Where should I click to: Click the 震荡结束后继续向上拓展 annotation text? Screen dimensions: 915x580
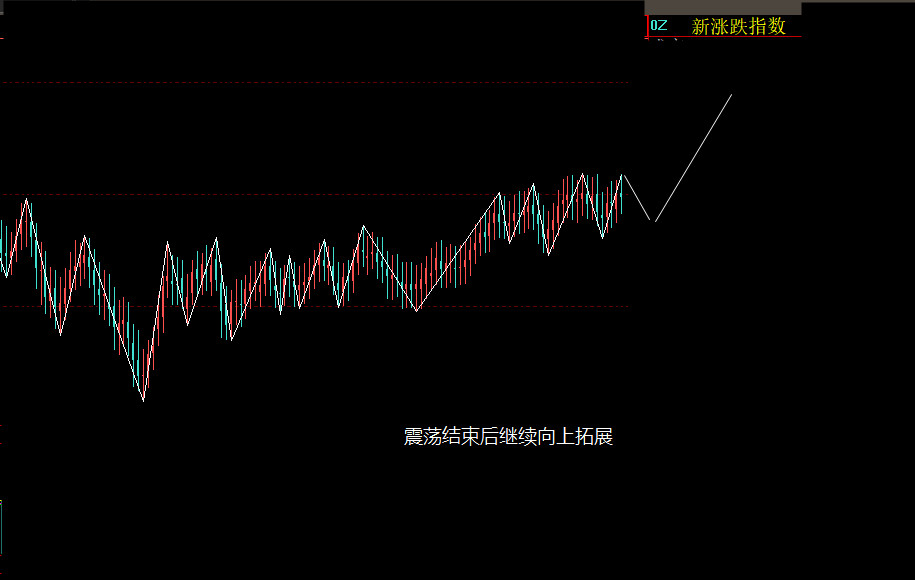508,436
